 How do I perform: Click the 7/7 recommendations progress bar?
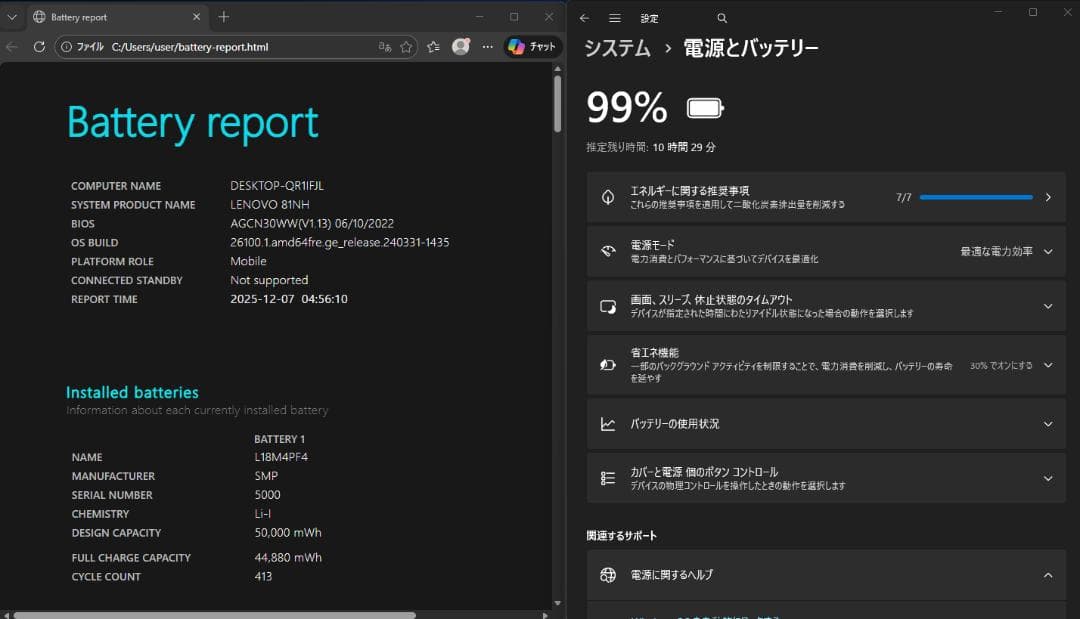point(975,196)
